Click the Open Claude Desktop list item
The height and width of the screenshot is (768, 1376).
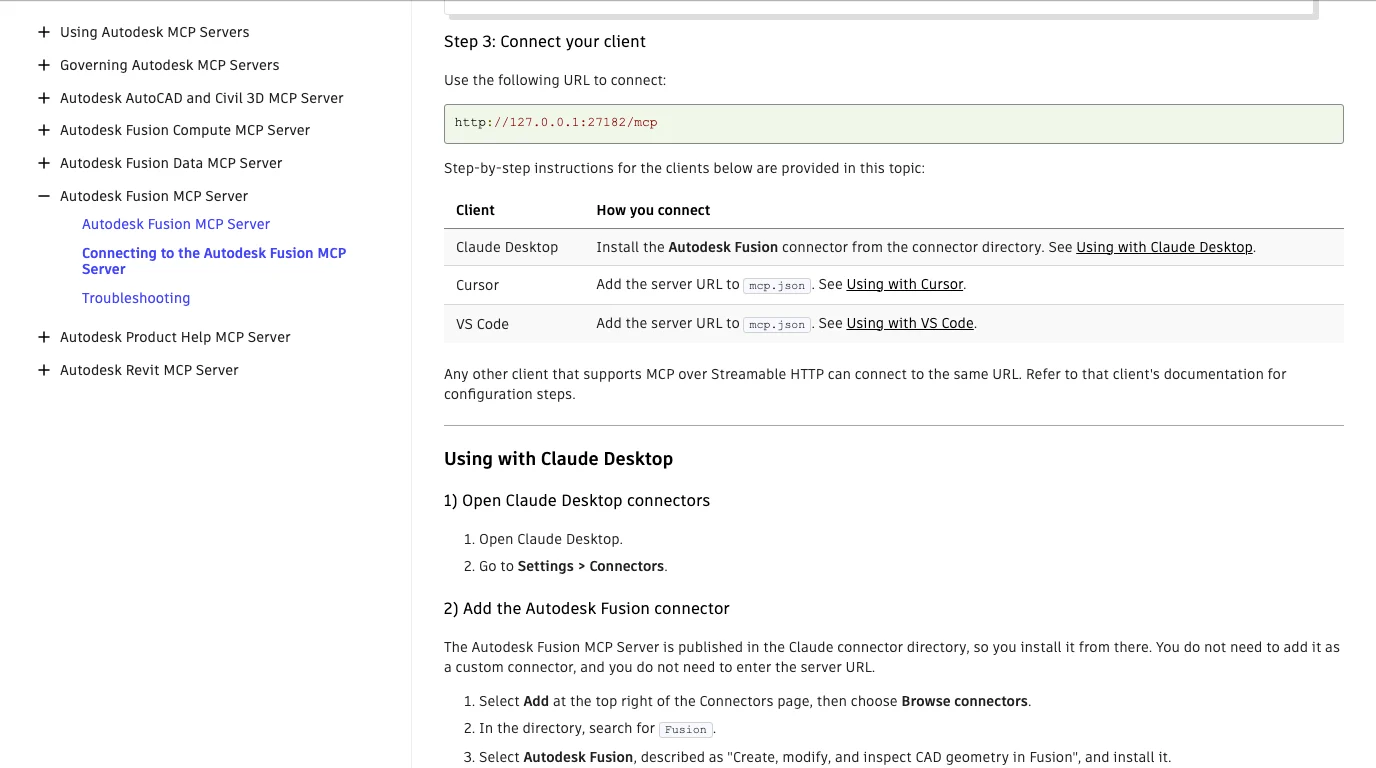click(x=551, y=539)
